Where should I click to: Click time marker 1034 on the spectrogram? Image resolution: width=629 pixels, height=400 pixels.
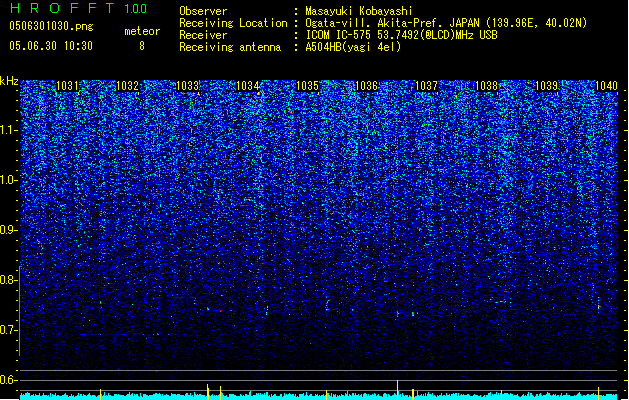click(x=248, y=86)
